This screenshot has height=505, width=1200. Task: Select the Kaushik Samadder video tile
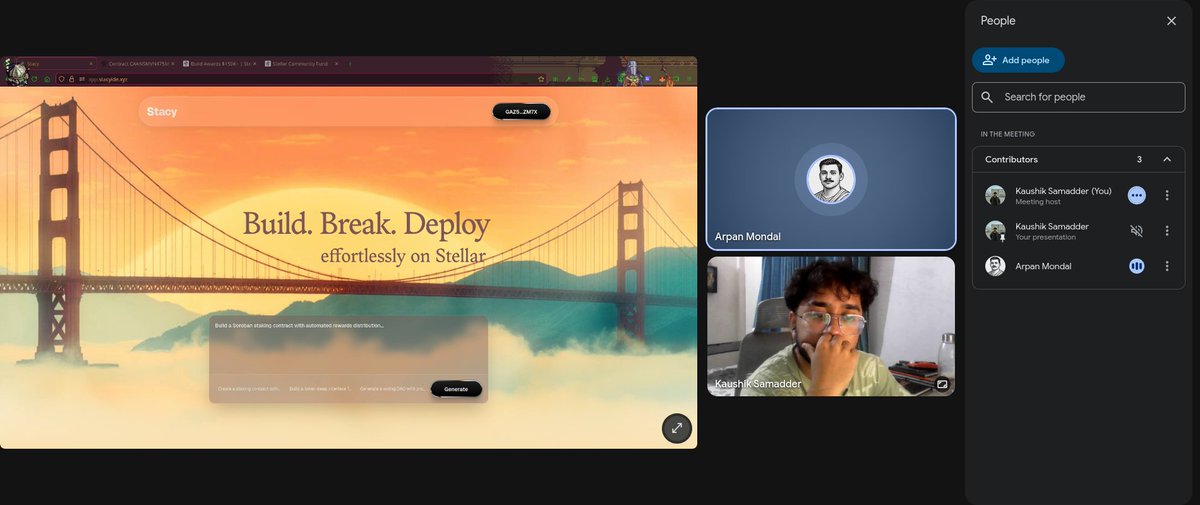pyautogui.click(x=831, y=326)
